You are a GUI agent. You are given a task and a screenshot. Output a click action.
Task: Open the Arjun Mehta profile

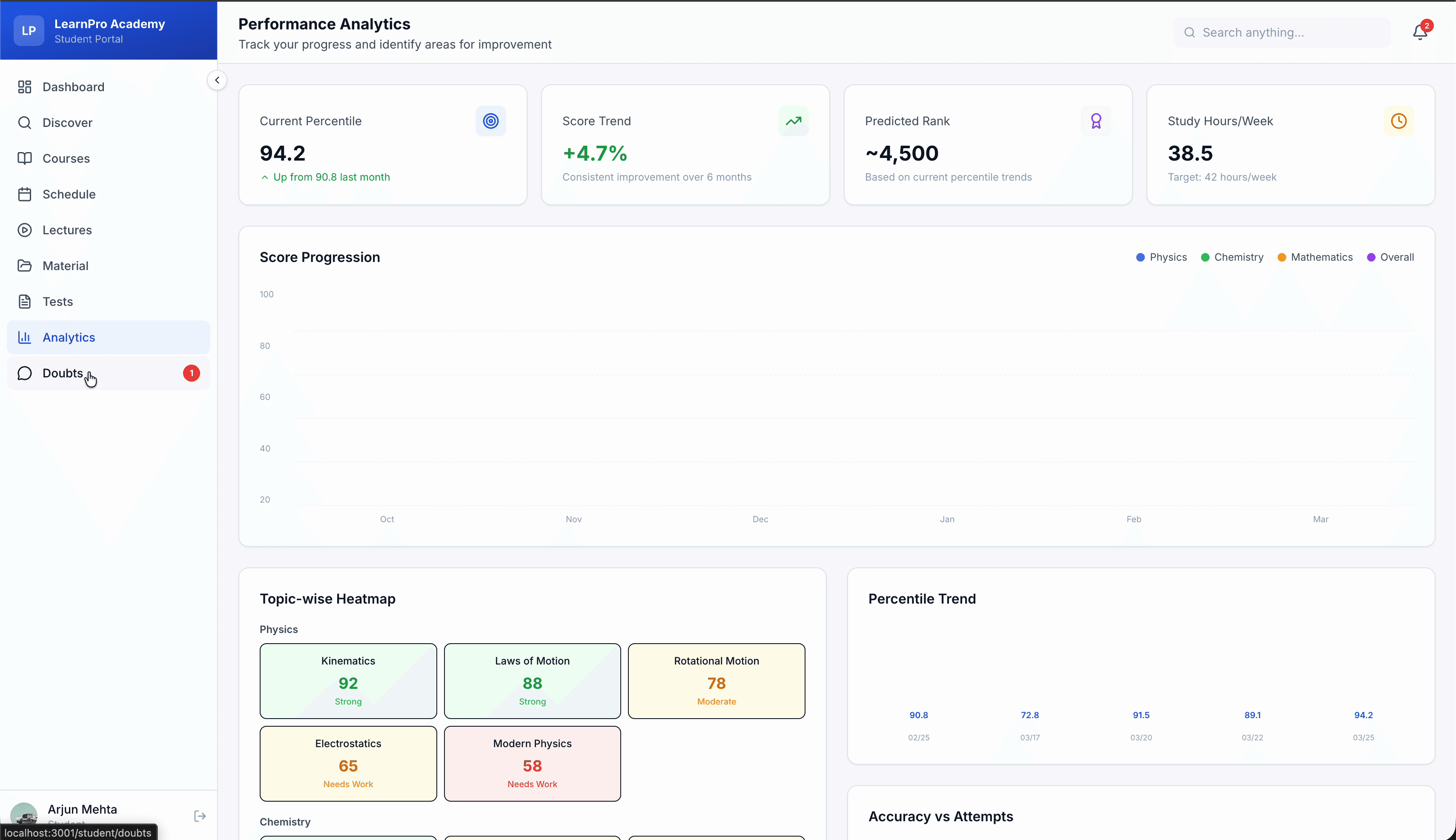pos(81,809)
